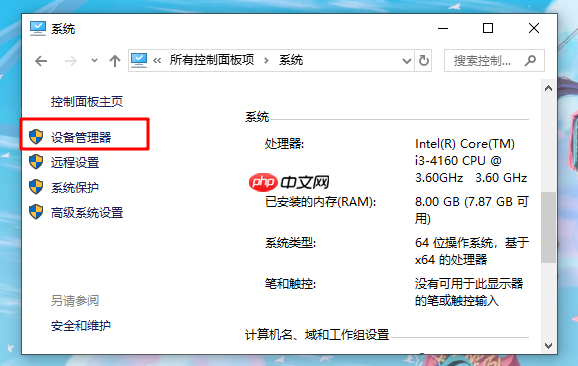The width and height of the screenshot is (578, 366).
Task: Click the magnifier search icon
Action: click(530, 60)
